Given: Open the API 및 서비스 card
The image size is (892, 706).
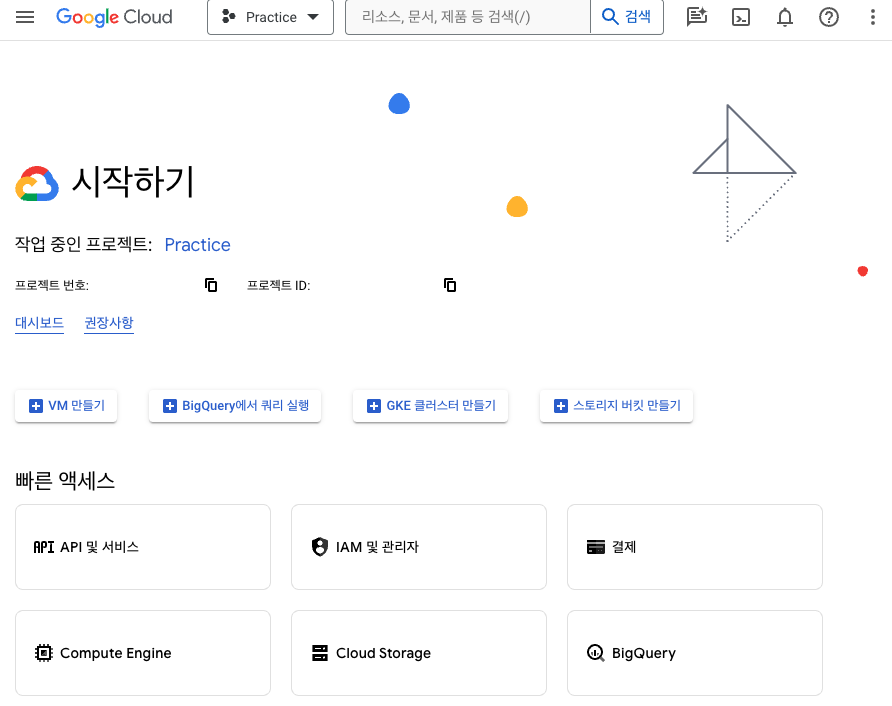Looking at the screenshot, I should click(143, 547).
